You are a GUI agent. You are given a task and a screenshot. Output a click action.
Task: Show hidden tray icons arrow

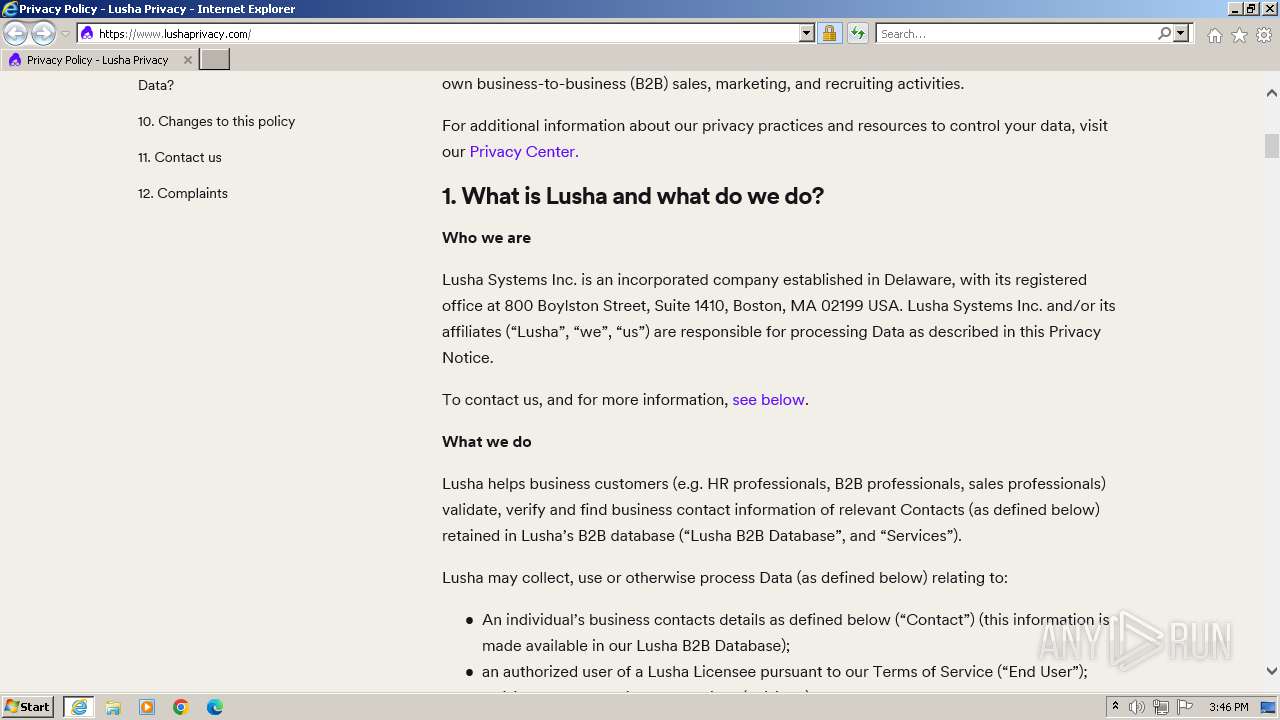pyautogui.click(x=1115, y=707)
